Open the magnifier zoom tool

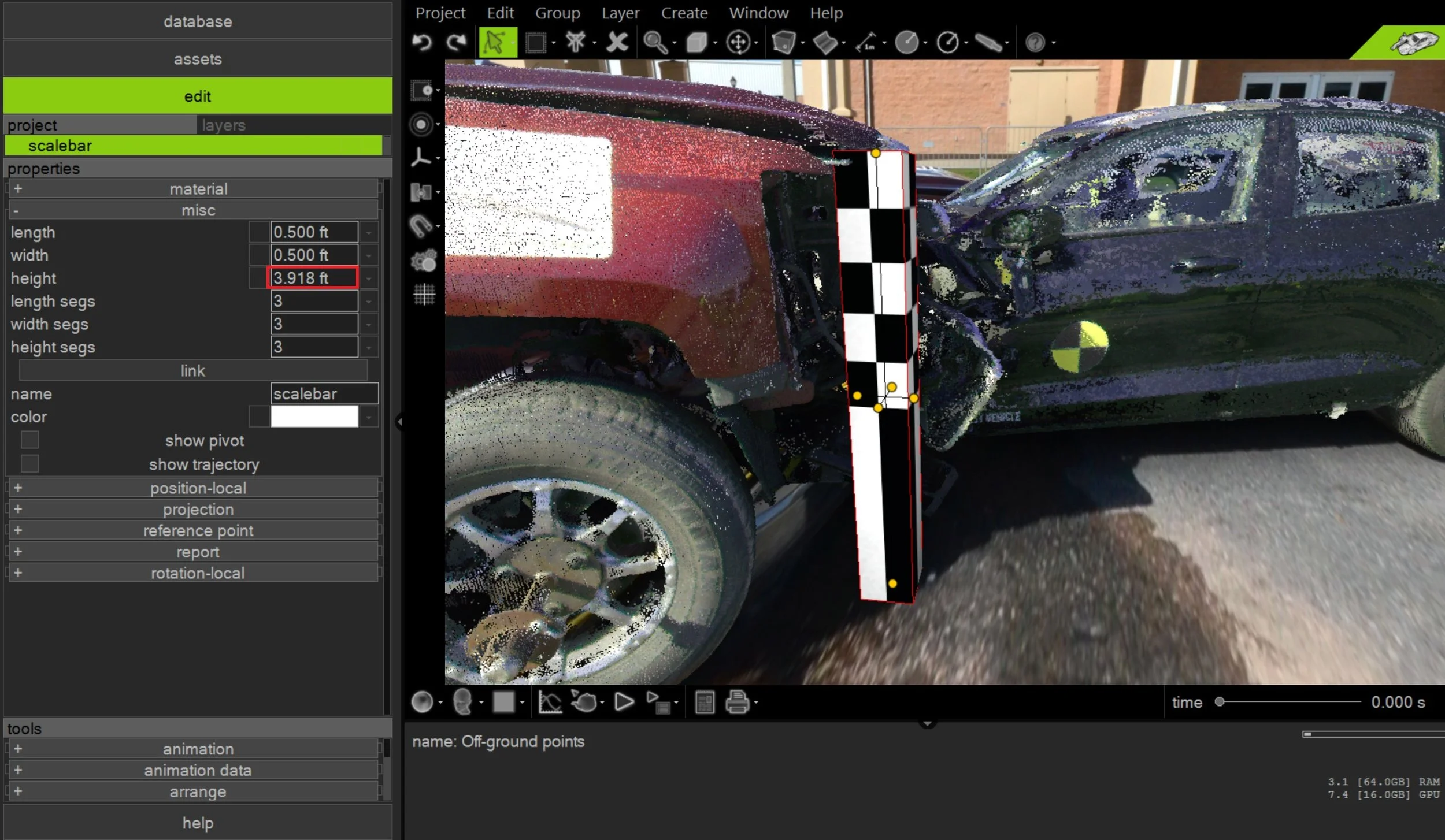point(655,42)
